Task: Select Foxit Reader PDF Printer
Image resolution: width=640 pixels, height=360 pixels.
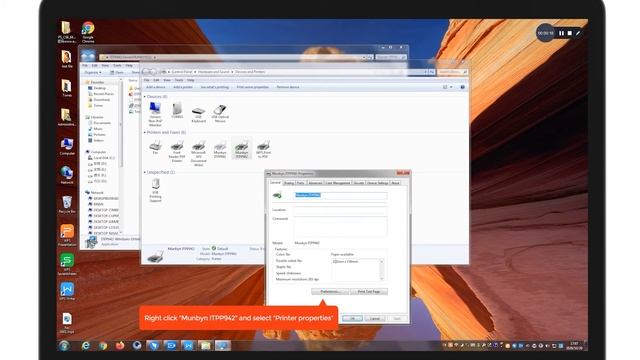Action: (177, 151)
